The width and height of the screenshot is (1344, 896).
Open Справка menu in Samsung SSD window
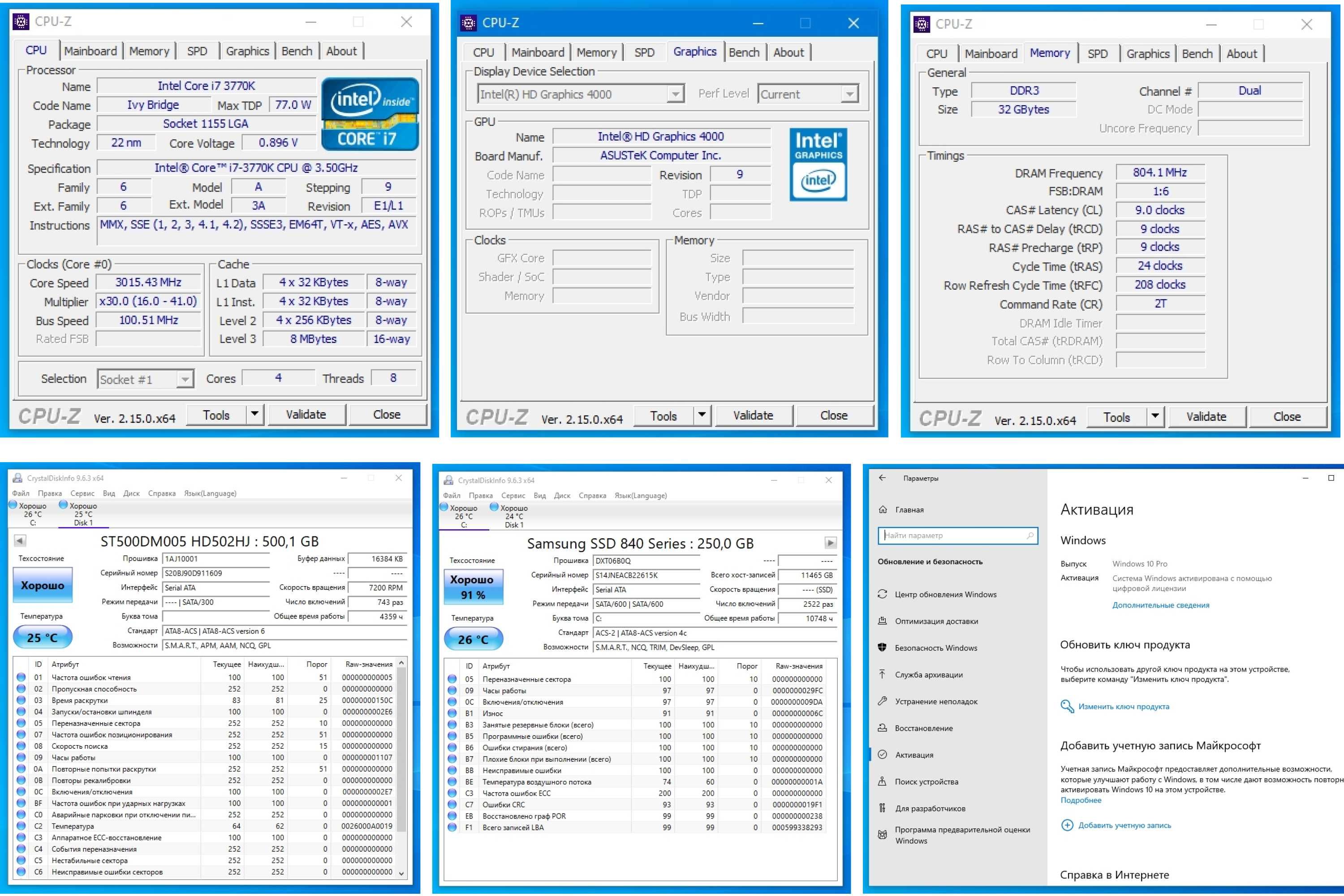[592, 495]
